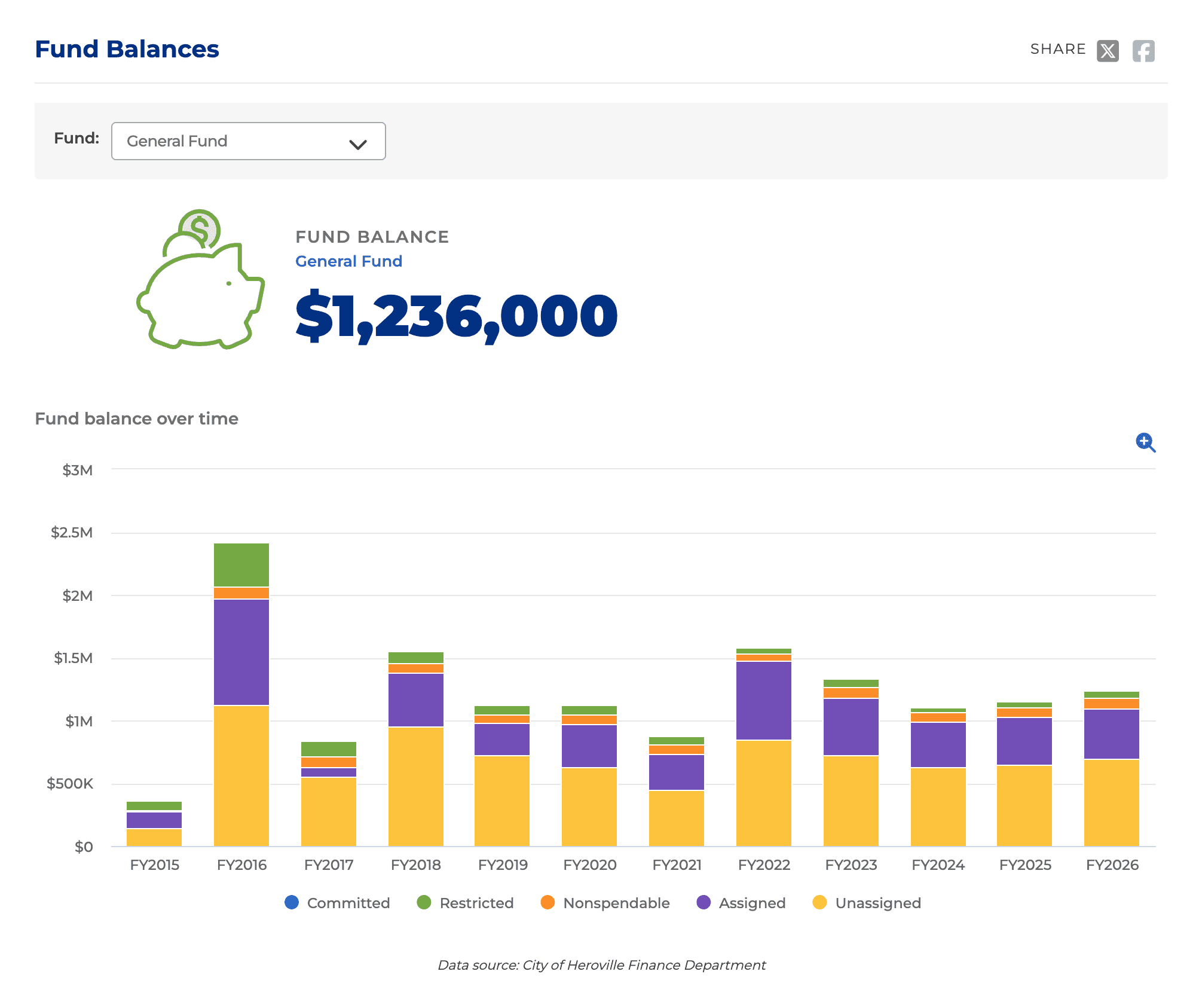Select General Fund from the fund combo box
Screen dimensions: 1199x1008
[248, 141]
